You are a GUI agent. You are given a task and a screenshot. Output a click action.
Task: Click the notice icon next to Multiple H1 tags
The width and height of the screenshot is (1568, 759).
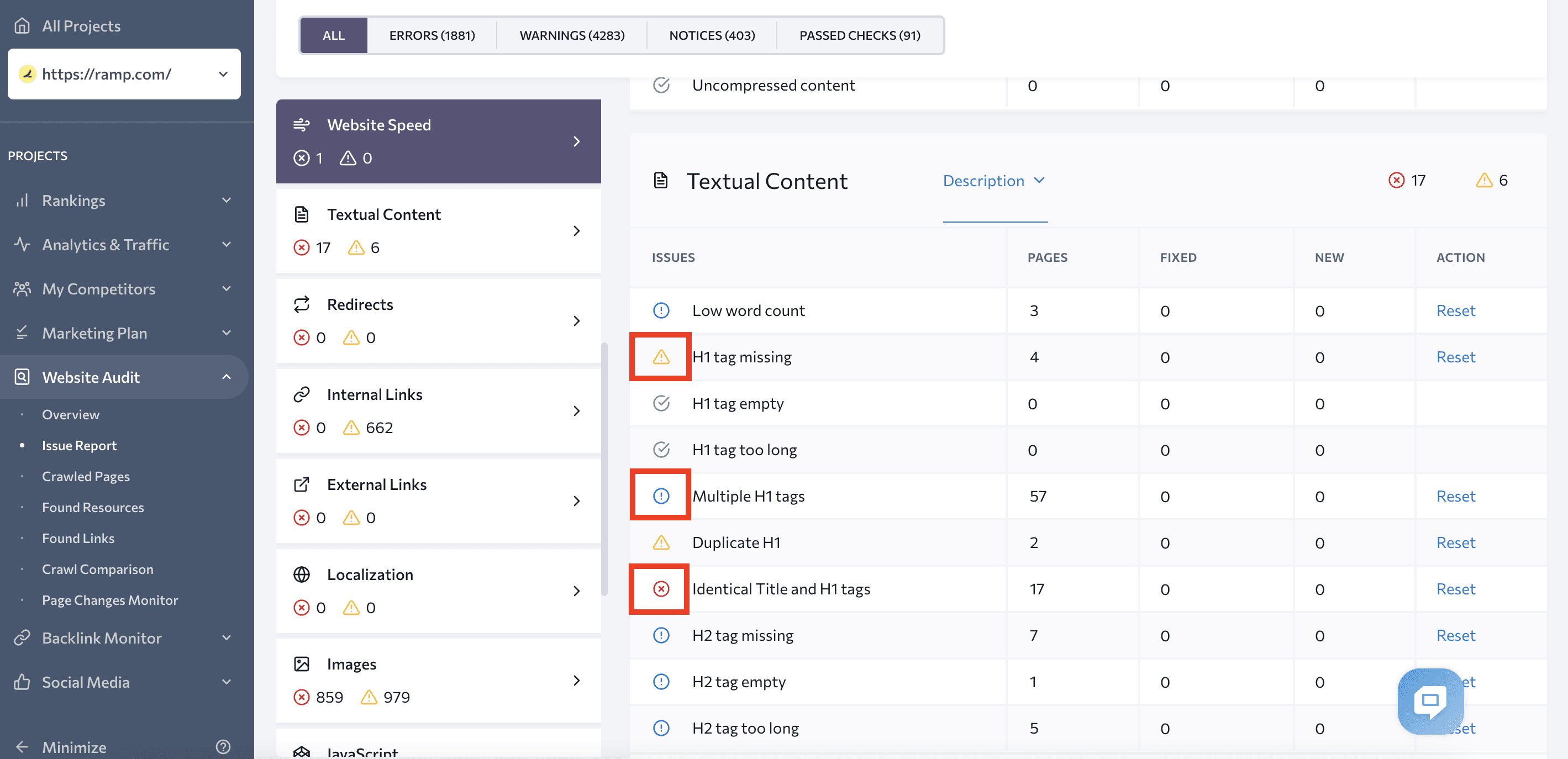[660, 495]
